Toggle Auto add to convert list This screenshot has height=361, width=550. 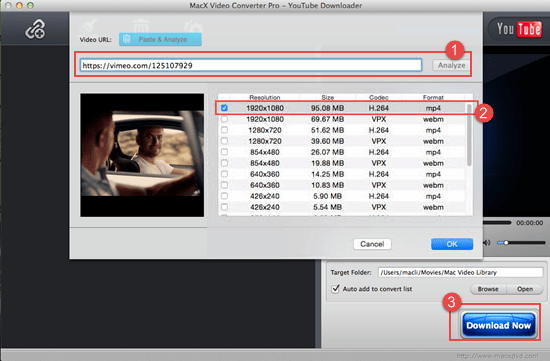point(336,289)
